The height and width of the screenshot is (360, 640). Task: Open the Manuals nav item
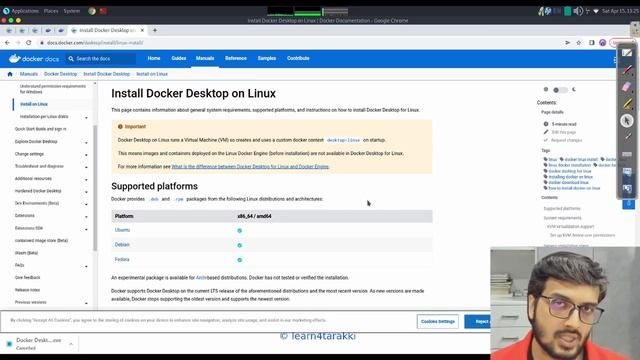[x=205, y=58]
